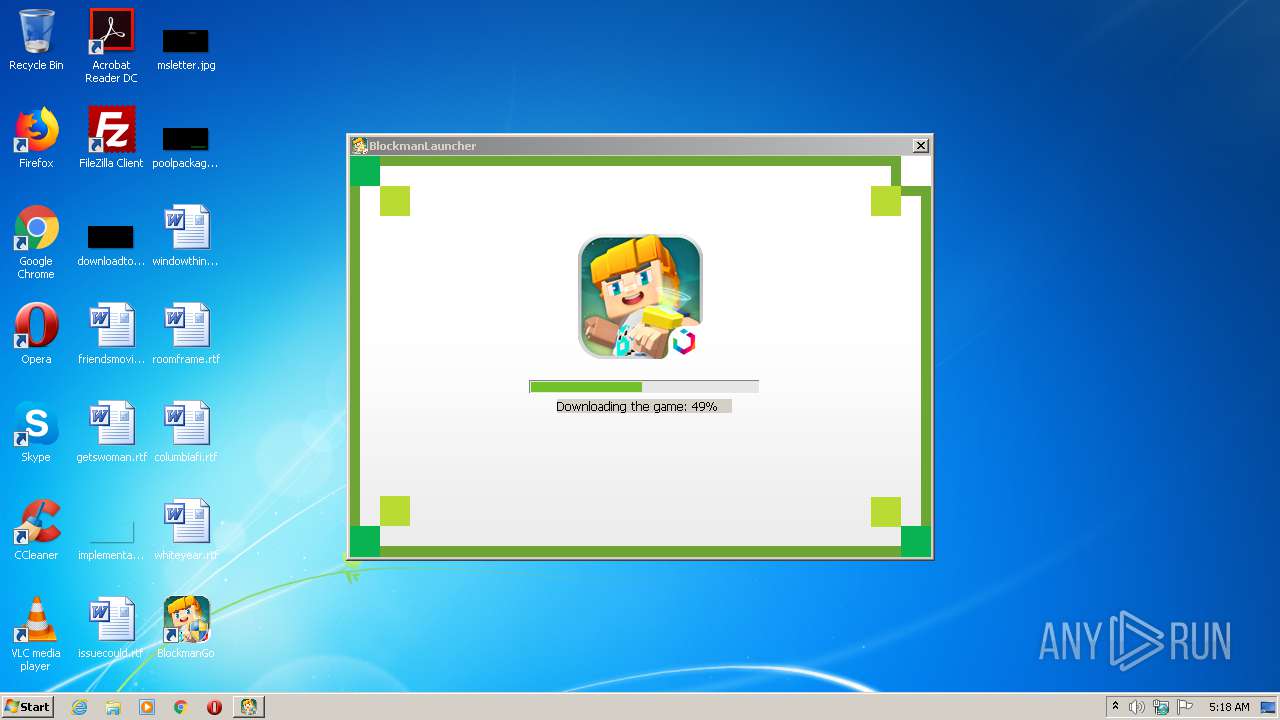
Task: Open VLC media player shortcut
Action: click(36, 634)
